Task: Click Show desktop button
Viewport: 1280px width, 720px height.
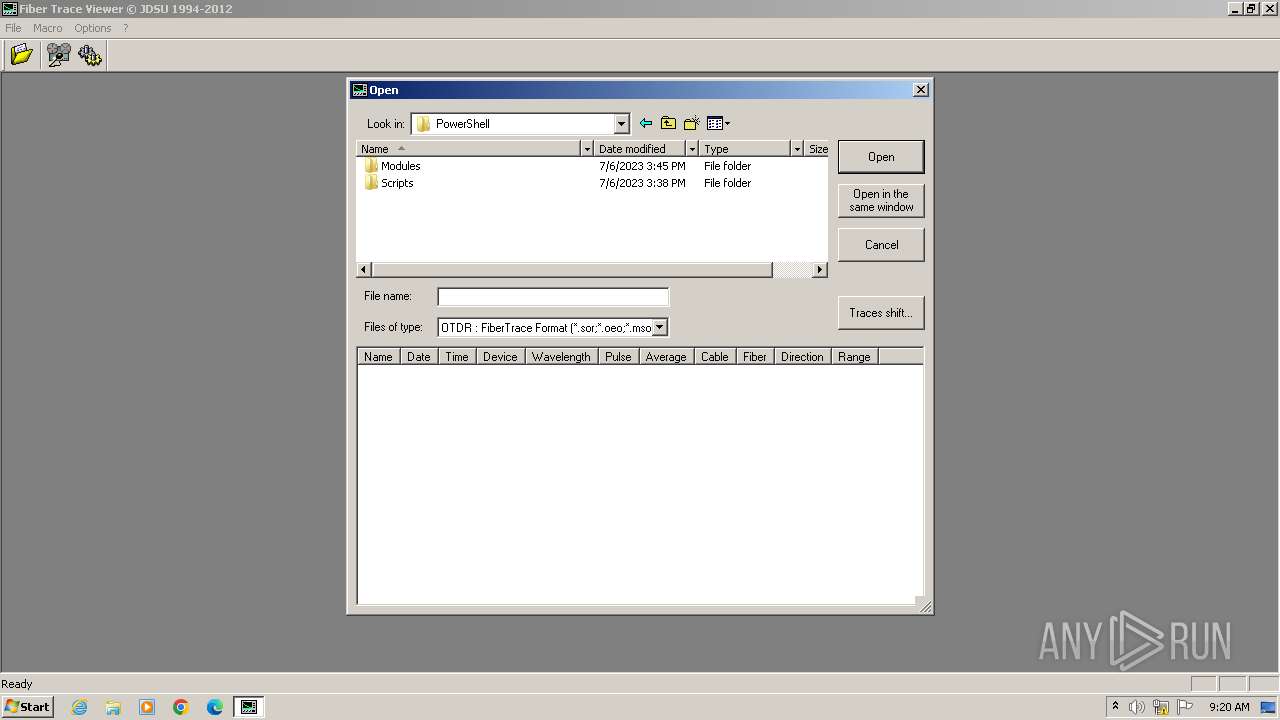Action: [1269, 707]
